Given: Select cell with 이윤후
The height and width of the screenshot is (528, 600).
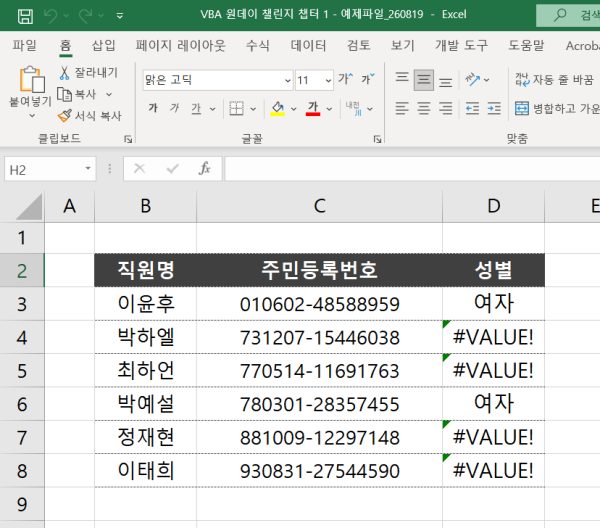Looking at the screenshot, I should point(146,304).
